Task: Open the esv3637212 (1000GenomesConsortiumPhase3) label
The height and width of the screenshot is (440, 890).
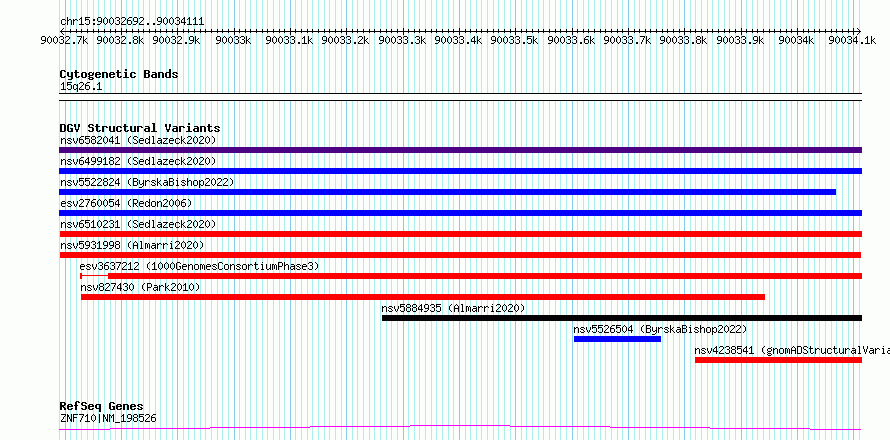Action: 200,266
